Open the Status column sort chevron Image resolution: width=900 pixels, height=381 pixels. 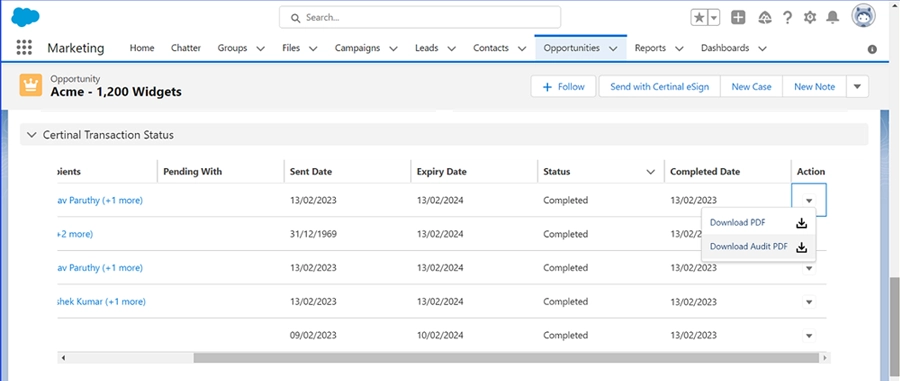tap(650, 172)
